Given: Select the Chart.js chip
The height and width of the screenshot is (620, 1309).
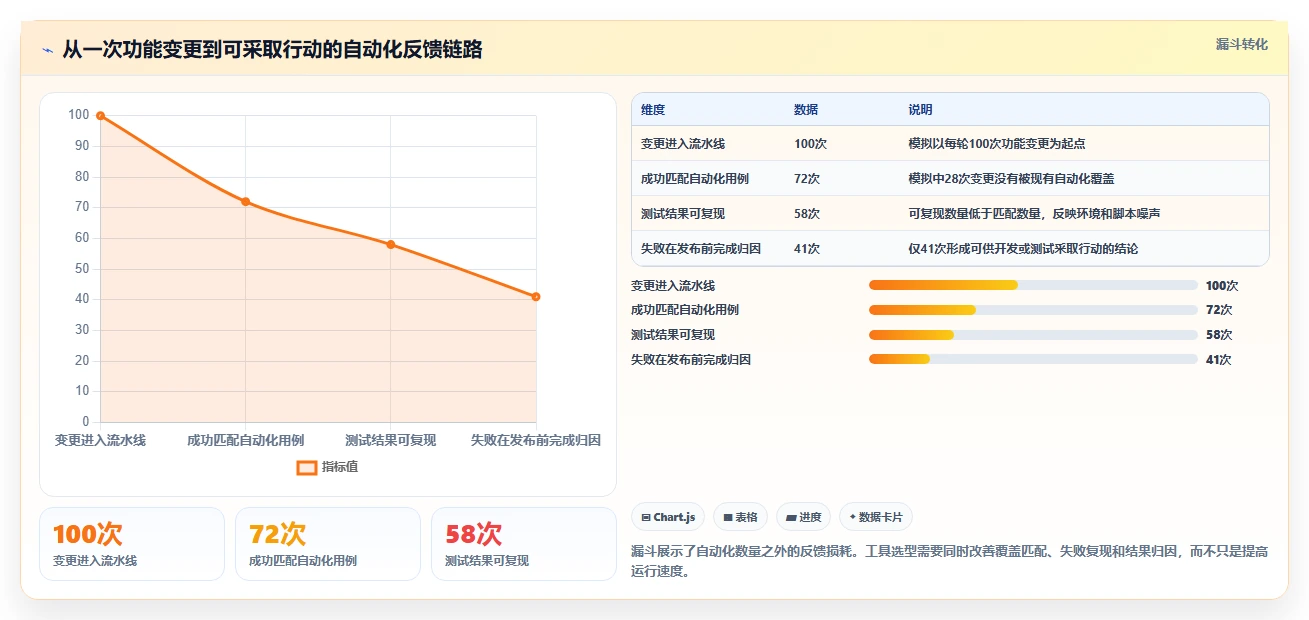Looking at the screenshot, I should pos(668,517).
